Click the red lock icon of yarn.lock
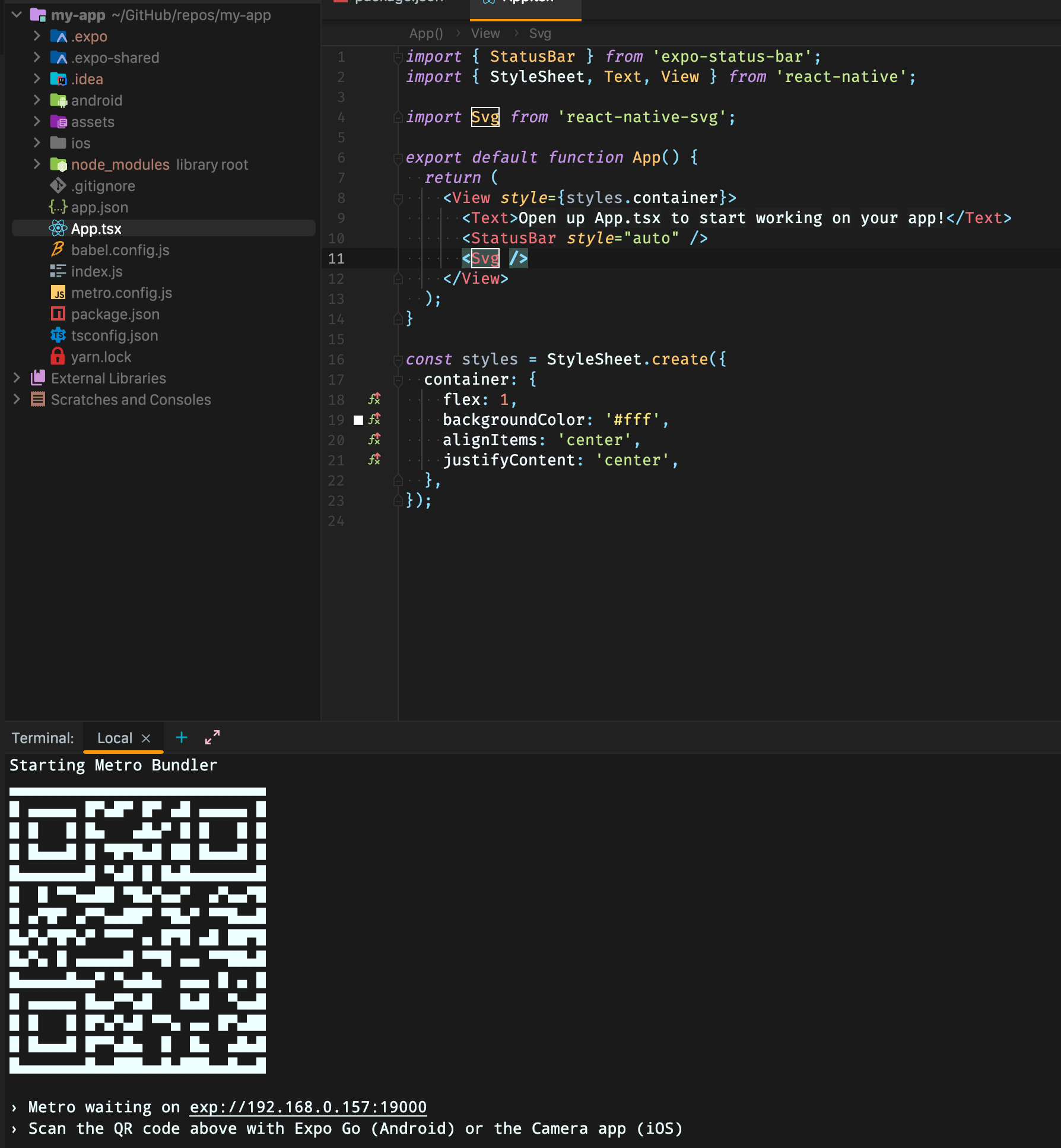The width and height of the screenshot is (1061, 1148). (58, 356)
